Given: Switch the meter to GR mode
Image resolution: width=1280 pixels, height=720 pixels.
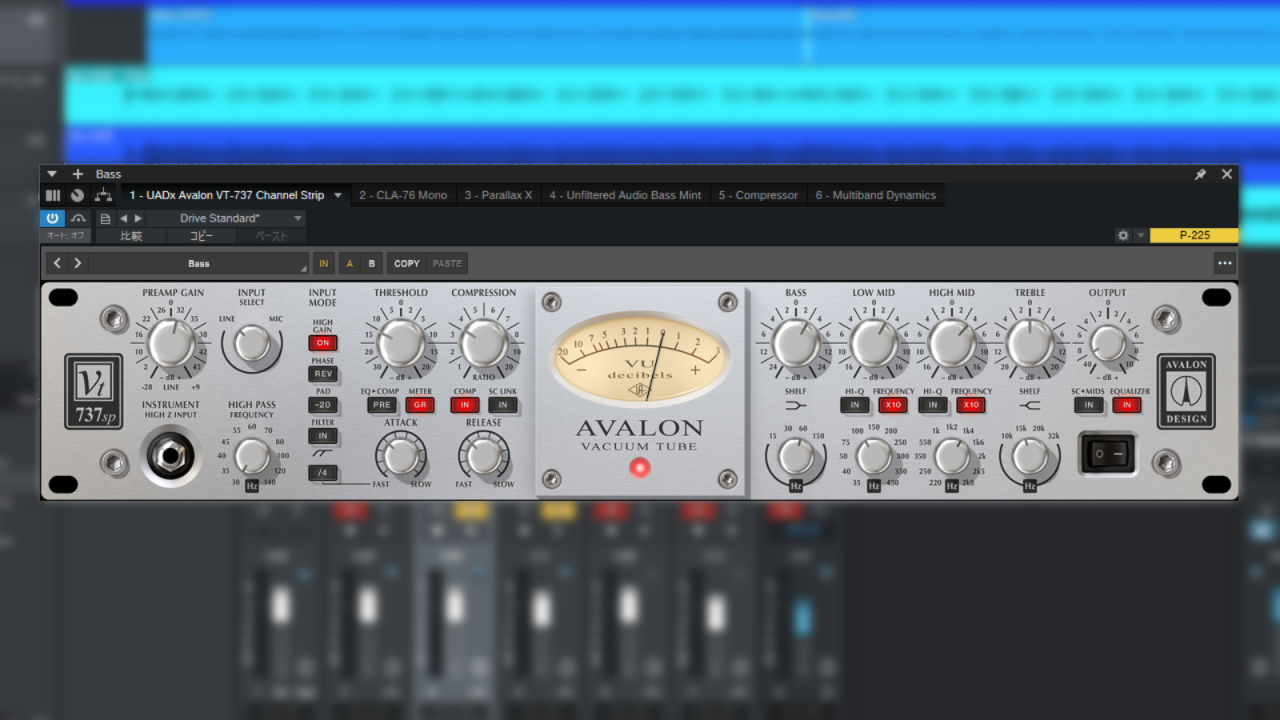Looking at the screenshot, I should click(x=419, y=405).
